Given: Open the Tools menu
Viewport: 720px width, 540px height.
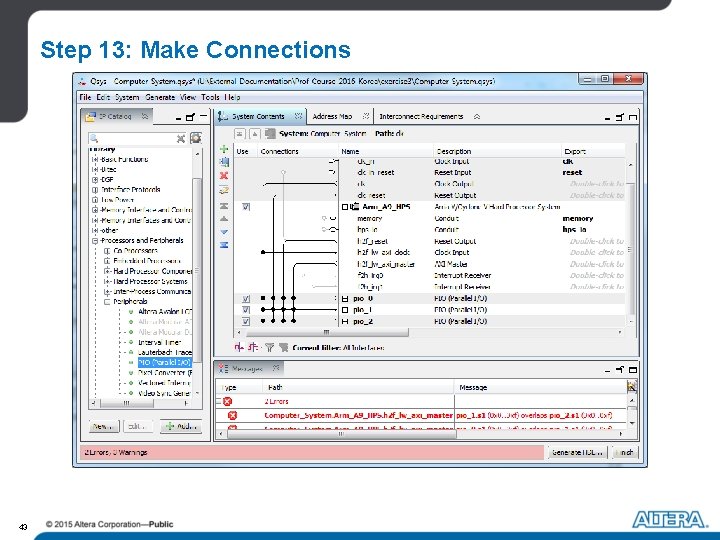Looking at the screenshot, I should pos(210,97).
